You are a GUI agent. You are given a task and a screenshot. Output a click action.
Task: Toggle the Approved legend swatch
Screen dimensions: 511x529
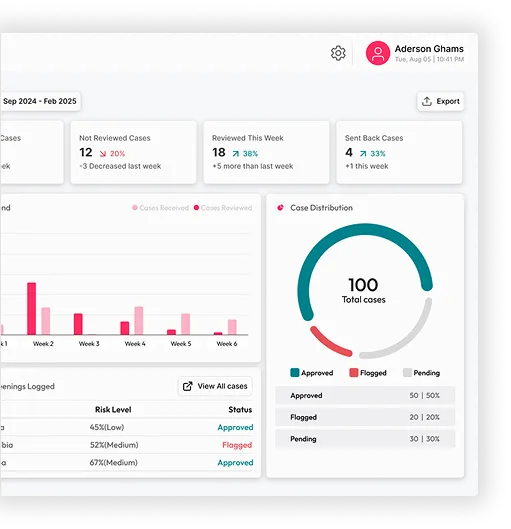pos(295,372)
